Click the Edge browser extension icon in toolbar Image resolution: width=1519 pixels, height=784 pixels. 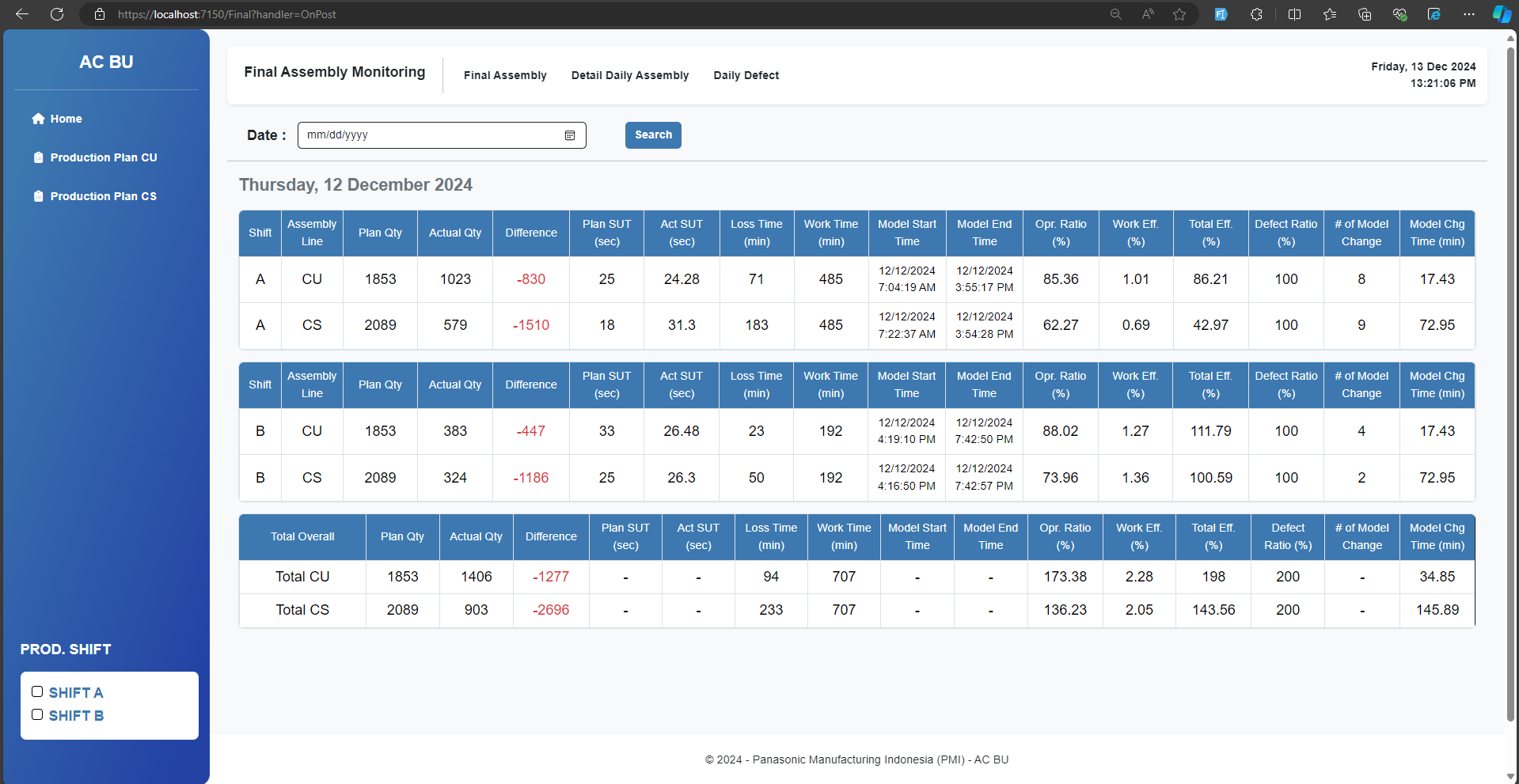[x=1434, y=14]
